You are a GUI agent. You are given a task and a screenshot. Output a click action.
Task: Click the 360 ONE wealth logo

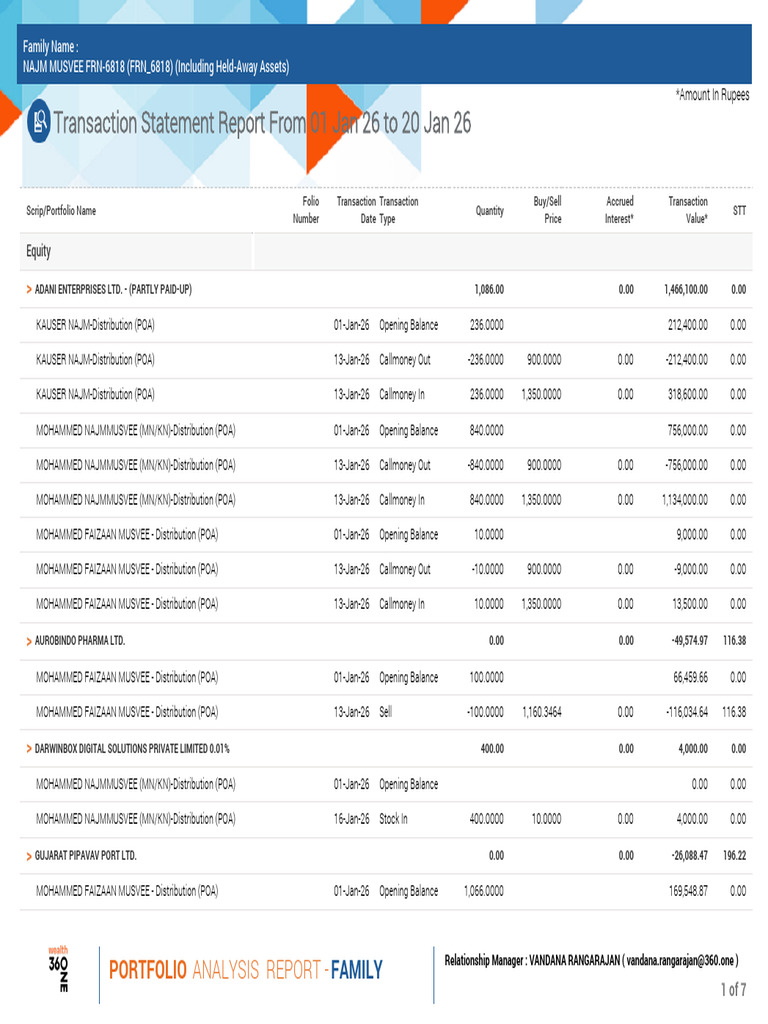click(59, 970)
